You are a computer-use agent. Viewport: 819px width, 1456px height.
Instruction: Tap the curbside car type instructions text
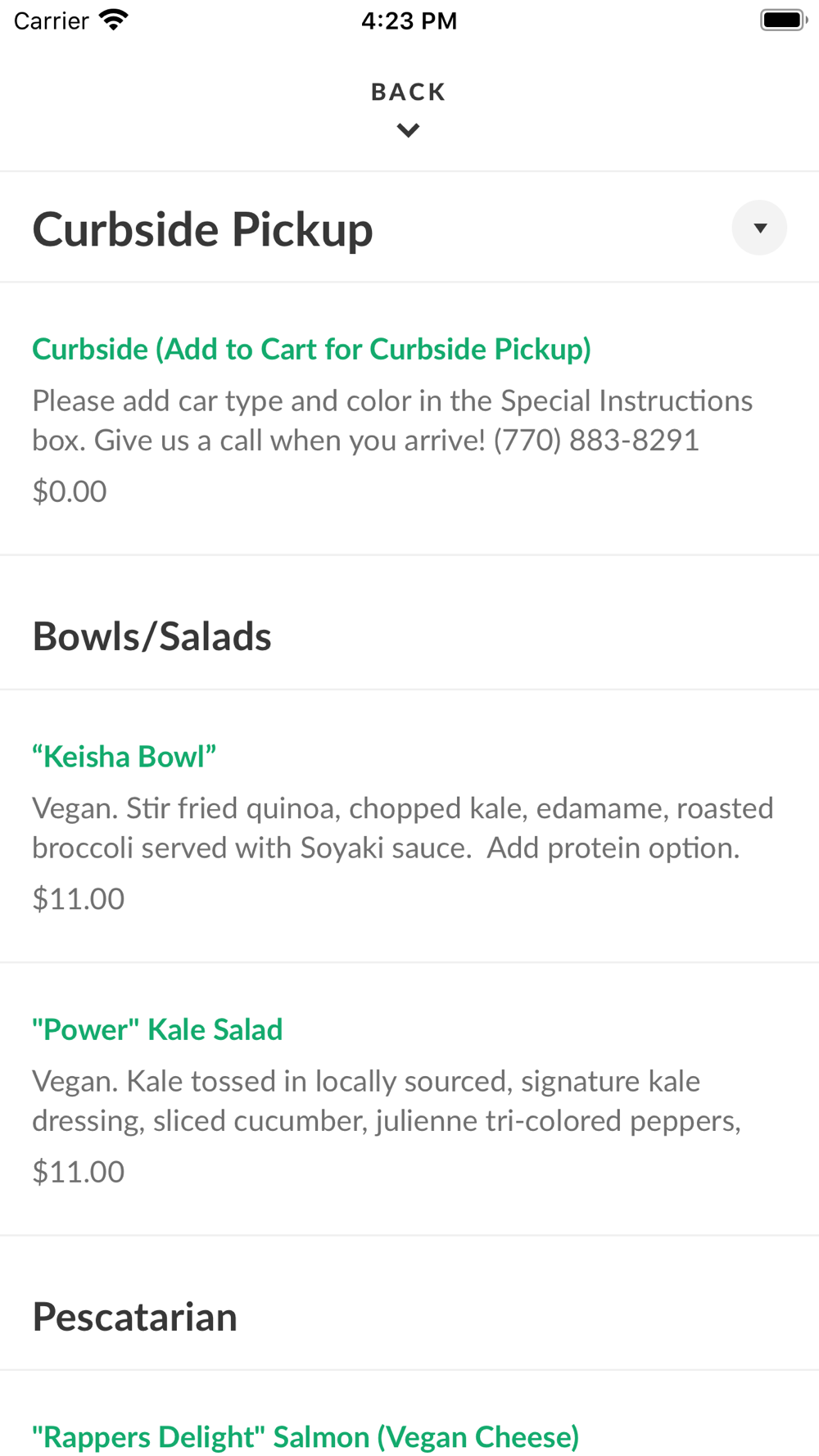(392, 420)
